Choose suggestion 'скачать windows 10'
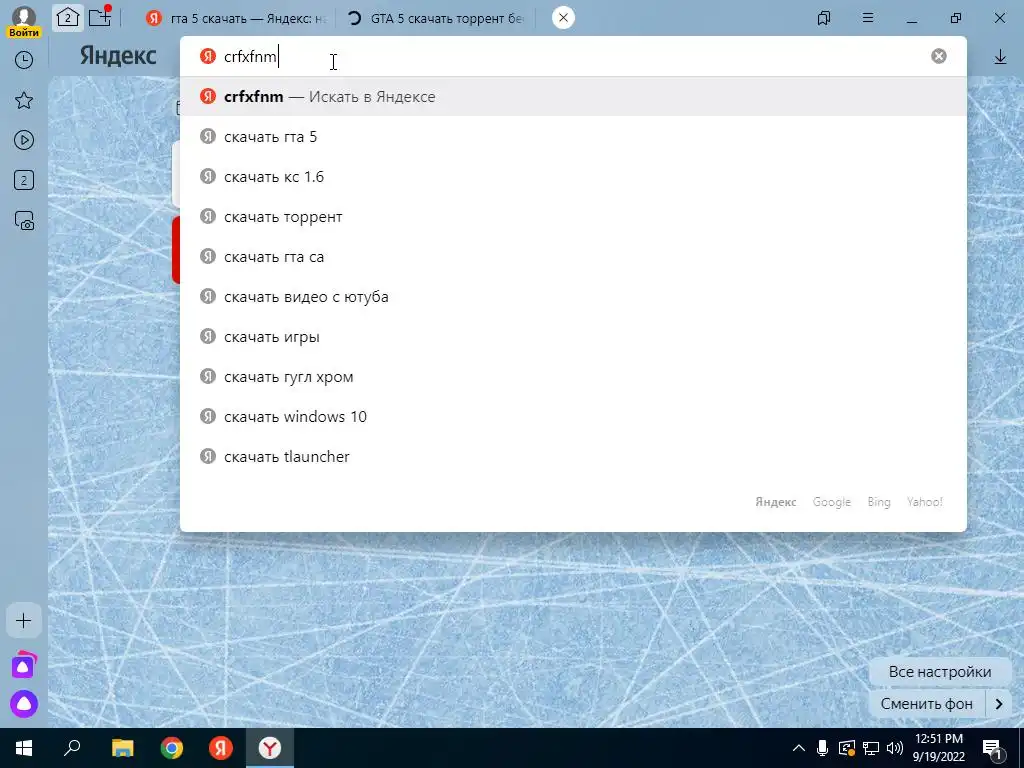 tap(573, 417)
